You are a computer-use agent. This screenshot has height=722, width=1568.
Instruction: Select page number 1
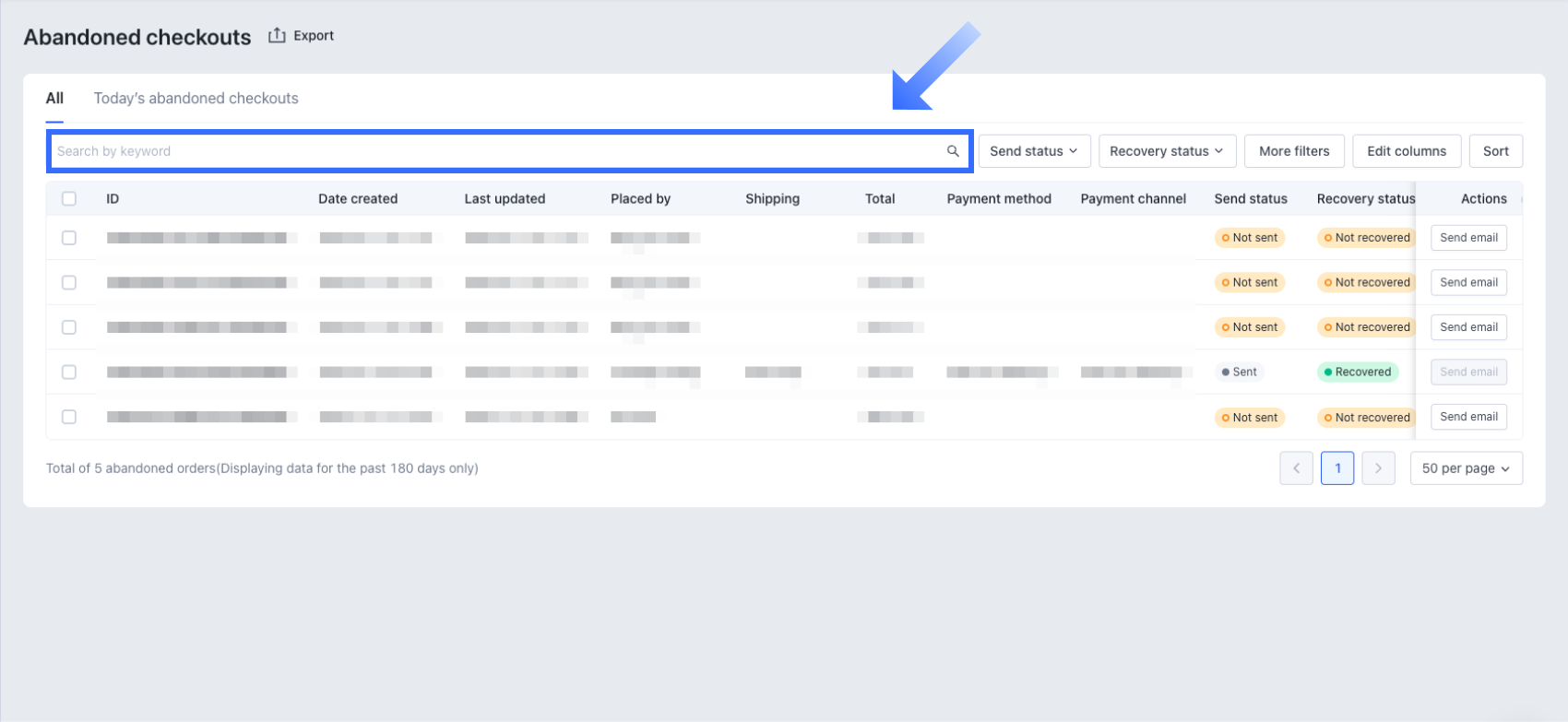[1337, 468]
